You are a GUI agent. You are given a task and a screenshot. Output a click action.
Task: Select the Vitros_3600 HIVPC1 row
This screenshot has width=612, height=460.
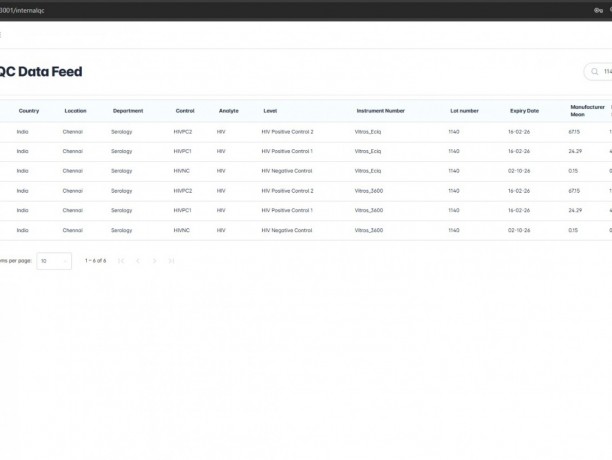coord(306,210)
